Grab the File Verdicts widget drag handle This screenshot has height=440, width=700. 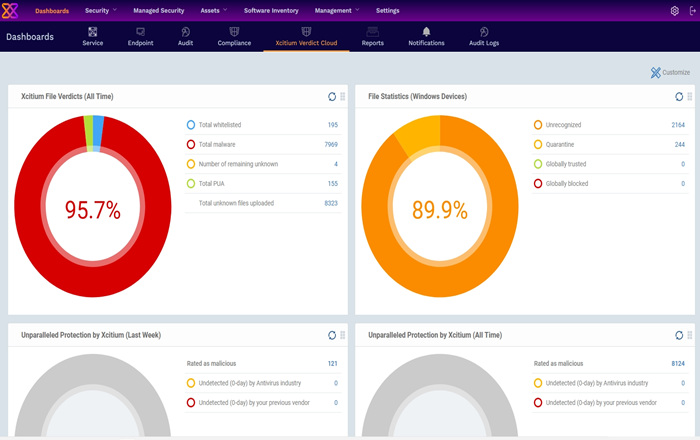pyautogui.click(x=342, y=96)
